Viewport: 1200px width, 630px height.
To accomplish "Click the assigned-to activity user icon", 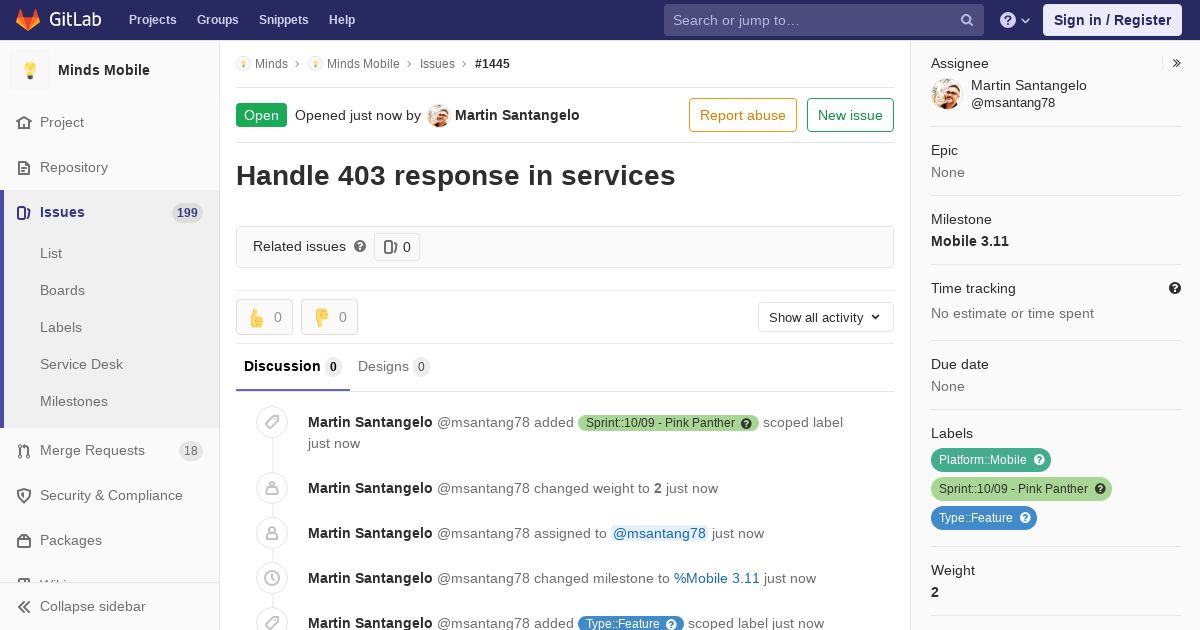I will [x=272, y=533].
